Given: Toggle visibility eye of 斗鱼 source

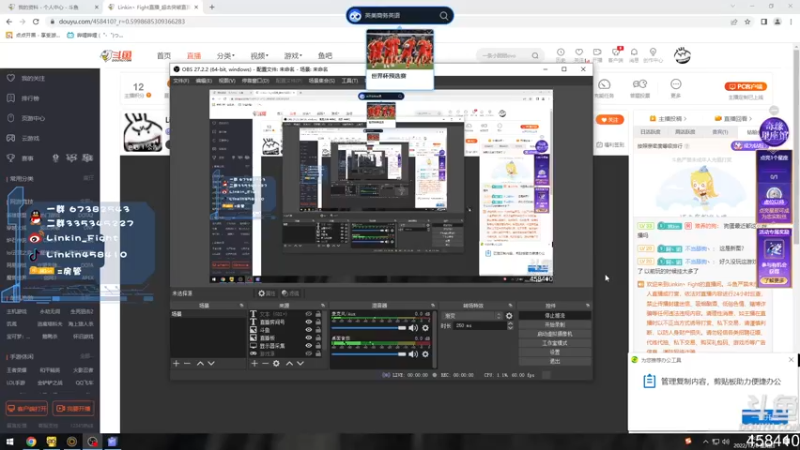Looking at the screenshot, I should pos(309,330).
